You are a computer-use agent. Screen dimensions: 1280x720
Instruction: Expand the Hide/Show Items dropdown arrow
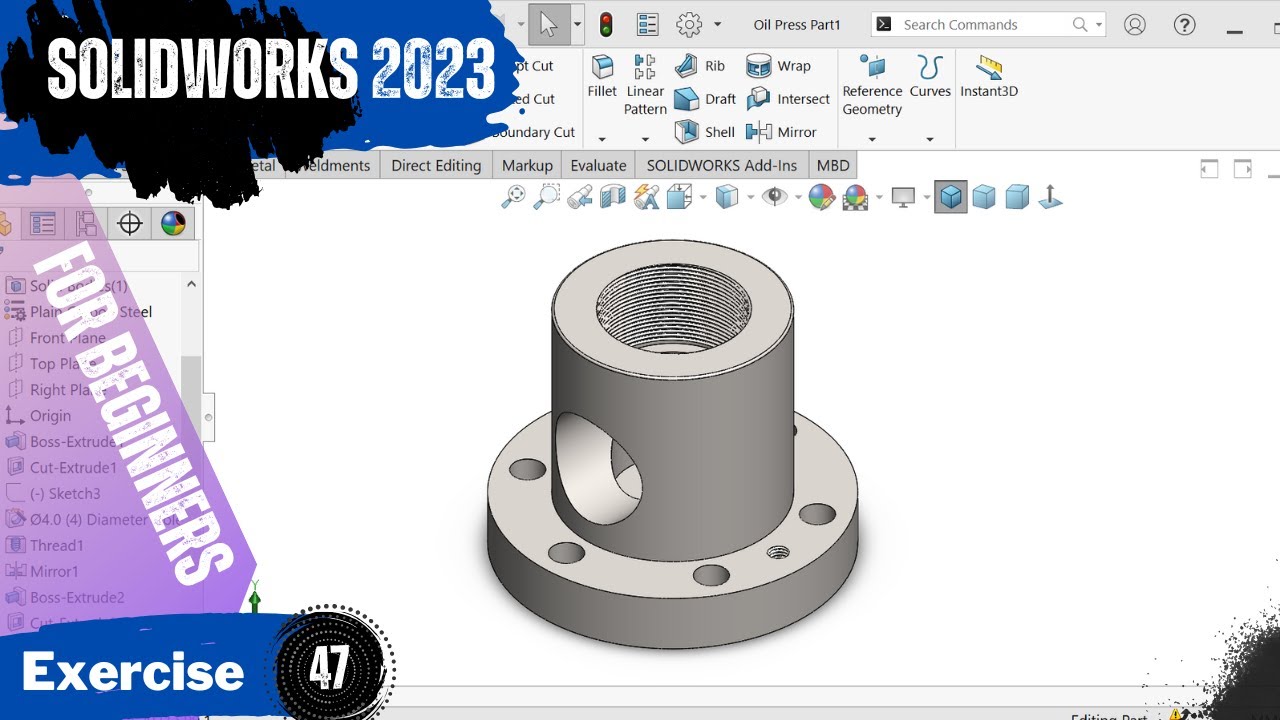[797, 197]
